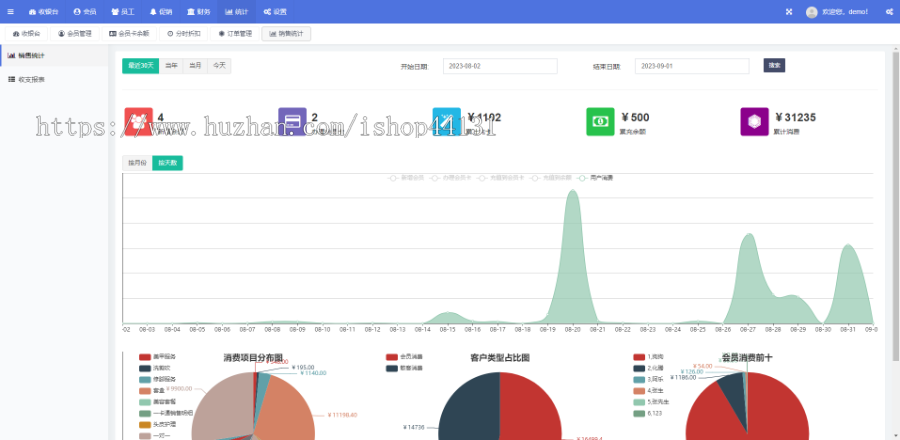Select the 今天 range button
900x440 pixels.
219,66
